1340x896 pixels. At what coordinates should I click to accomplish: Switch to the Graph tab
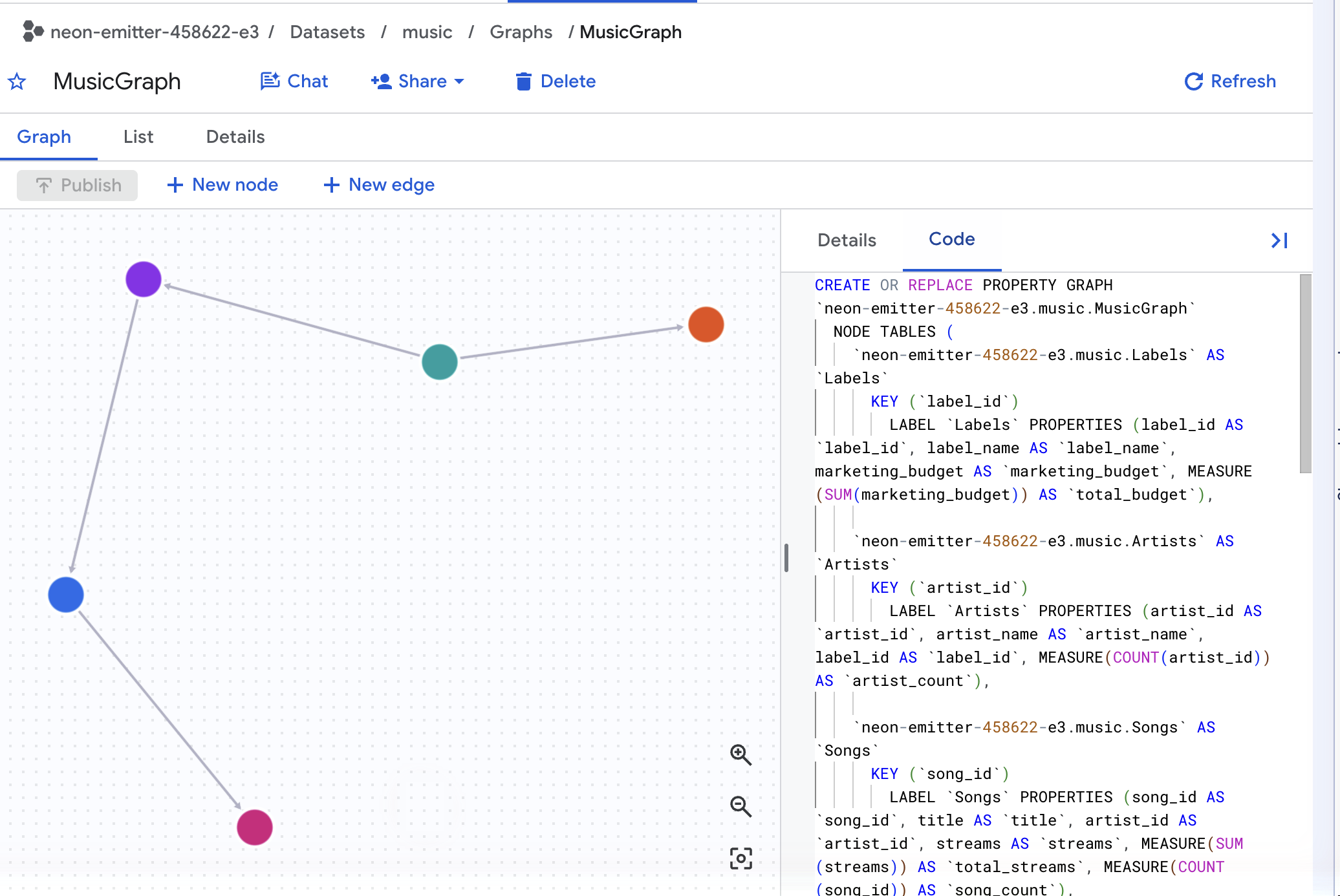tap(44, 137)
